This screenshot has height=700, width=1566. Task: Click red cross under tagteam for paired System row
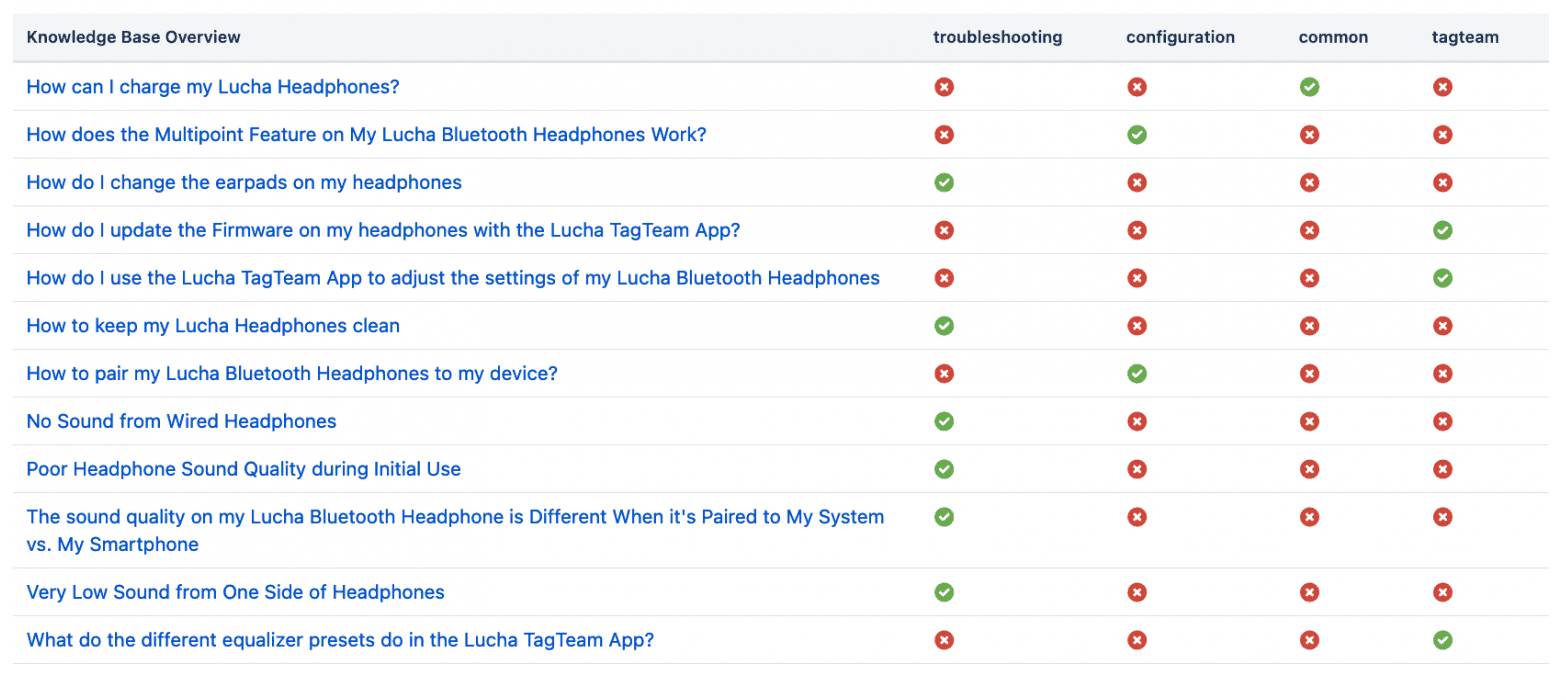(1442, 517)
